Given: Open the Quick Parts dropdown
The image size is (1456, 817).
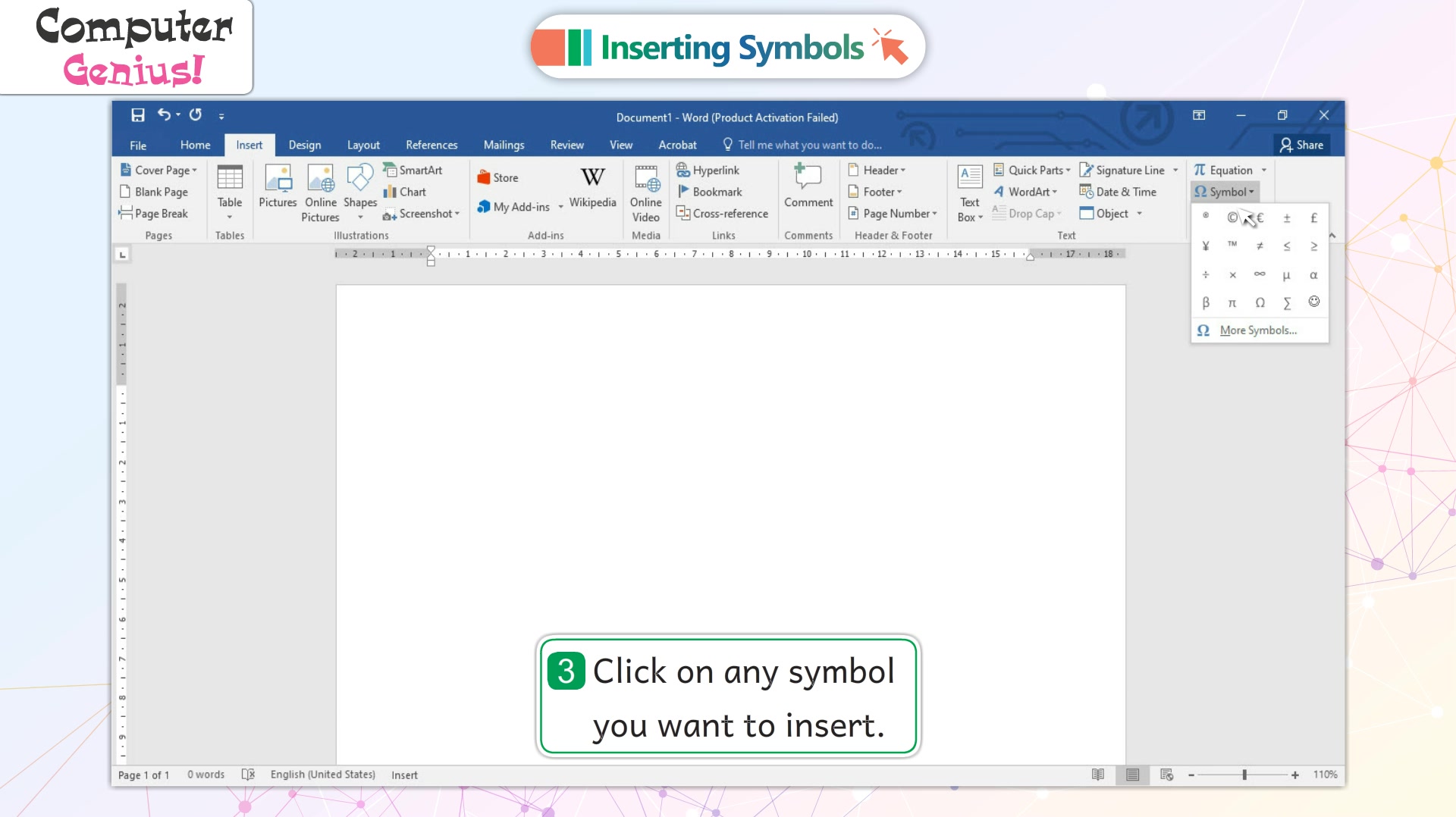Looking at the screenshot, I should click(x=1032, y=171).
